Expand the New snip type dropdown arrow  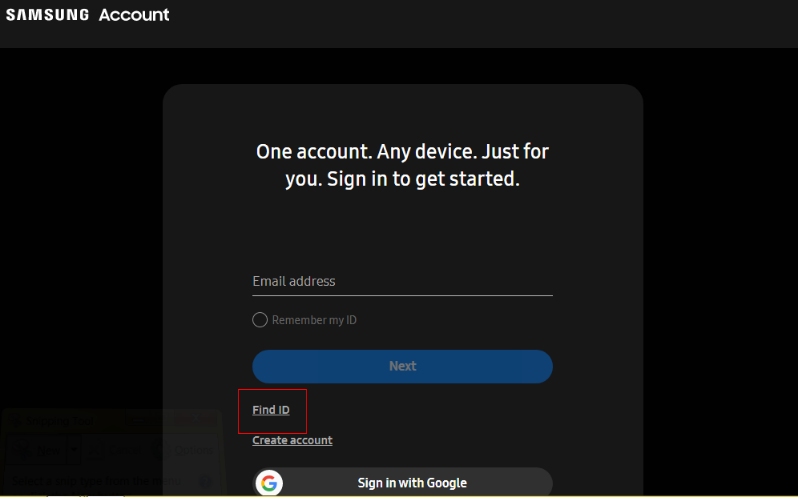[74, 449]
